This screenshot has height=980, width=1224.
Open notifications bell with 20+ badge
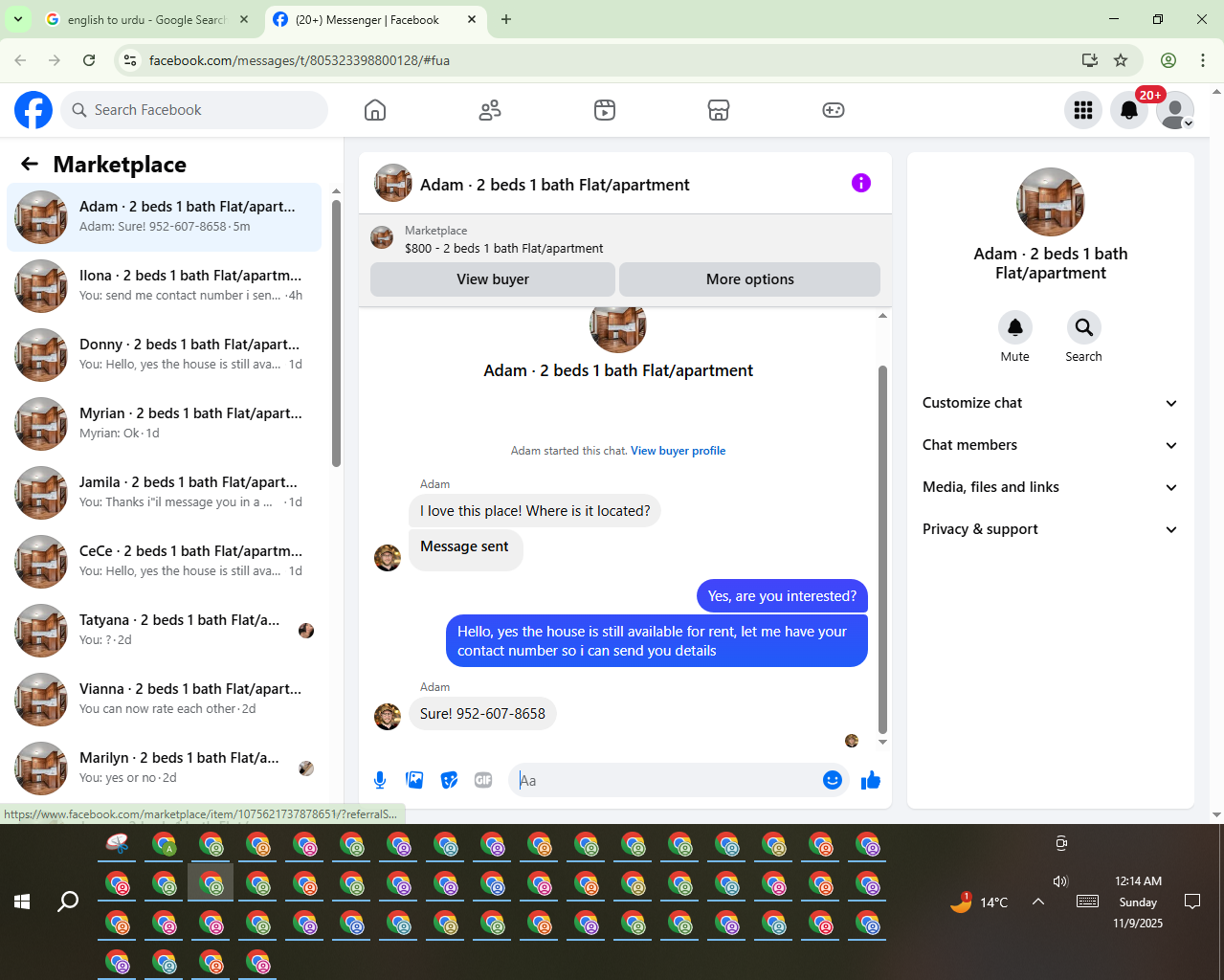click(1129, 110)
